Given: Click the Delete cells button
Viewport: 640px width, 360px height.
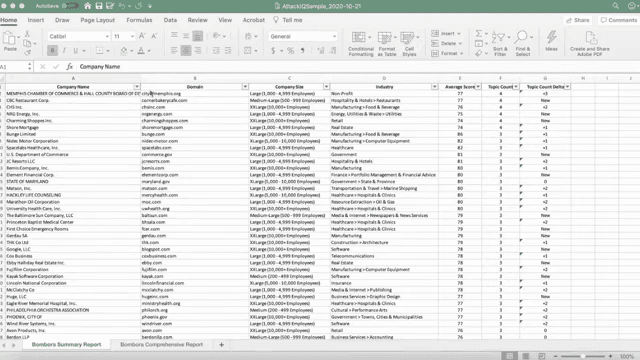Looking at the screenshot, I should pos(446,43).
